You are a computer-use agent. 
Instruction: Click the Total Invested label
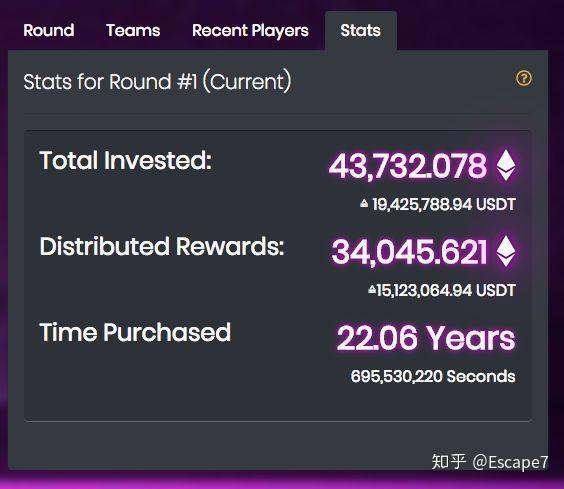pyautogui.click(x=126, y=160)
